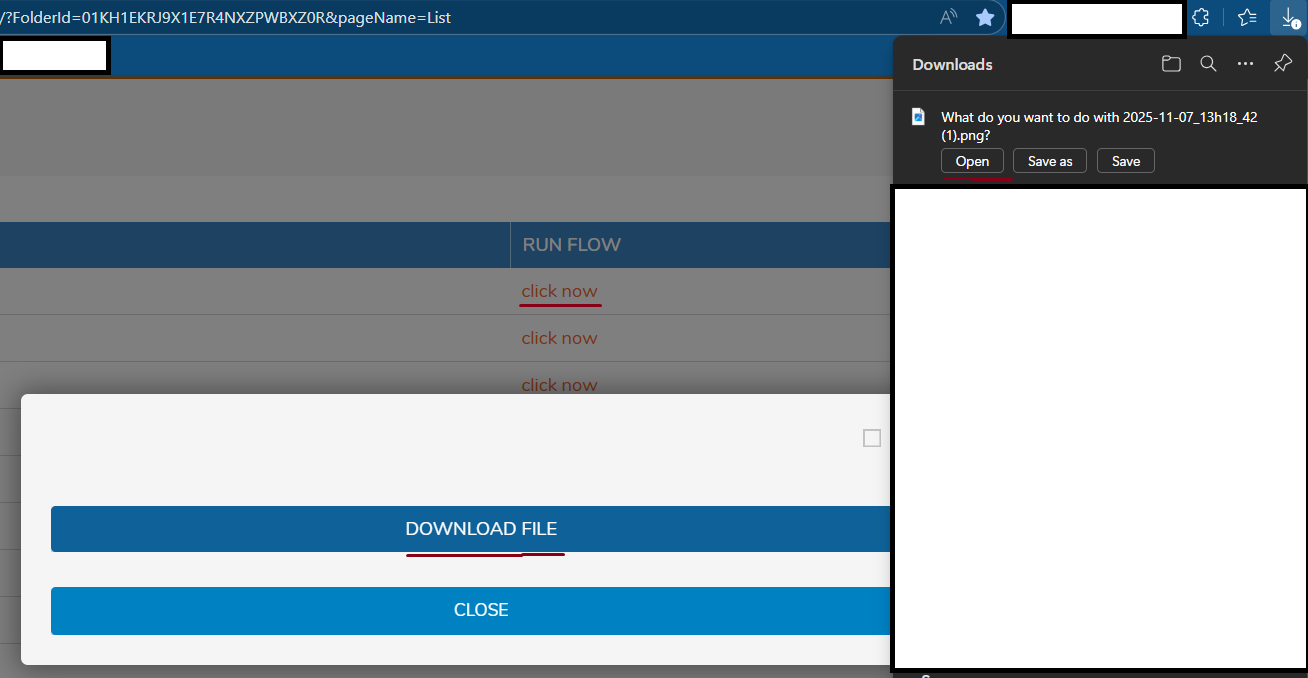This screenshot has width=1308, height=678.
Task: Open the browser Extensions puzzle icon
Action: click(x=1202, y=17)
